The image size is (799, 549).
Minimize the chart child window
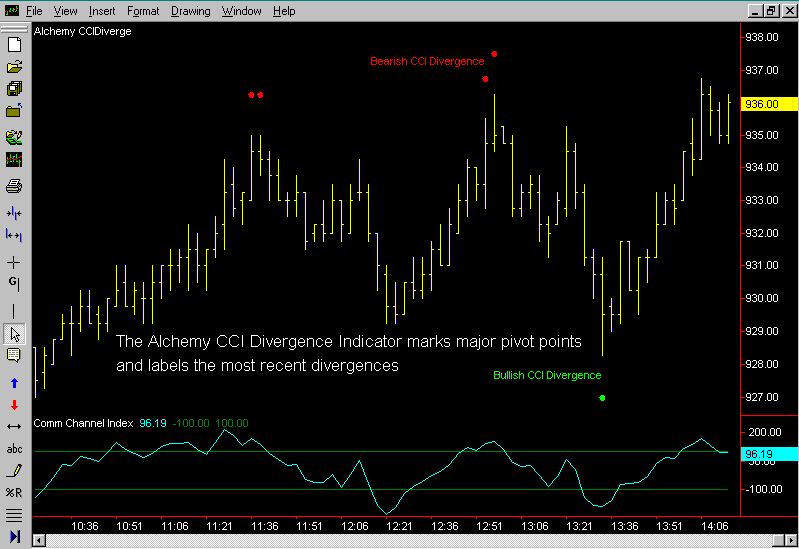(755, 11)
